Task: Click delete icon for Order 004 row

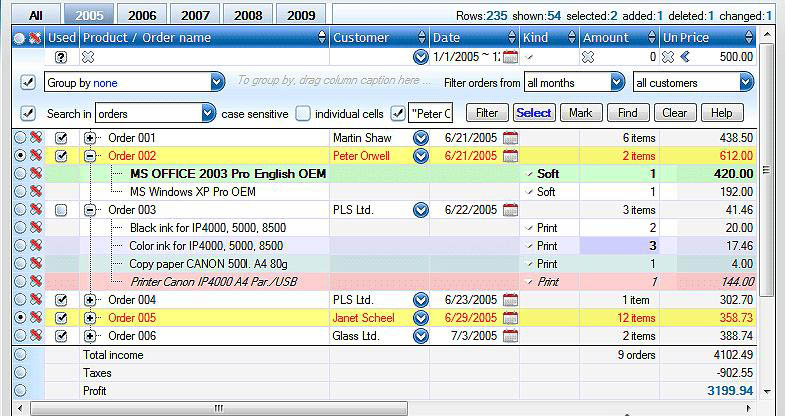Action: click(x=36, y=299)
